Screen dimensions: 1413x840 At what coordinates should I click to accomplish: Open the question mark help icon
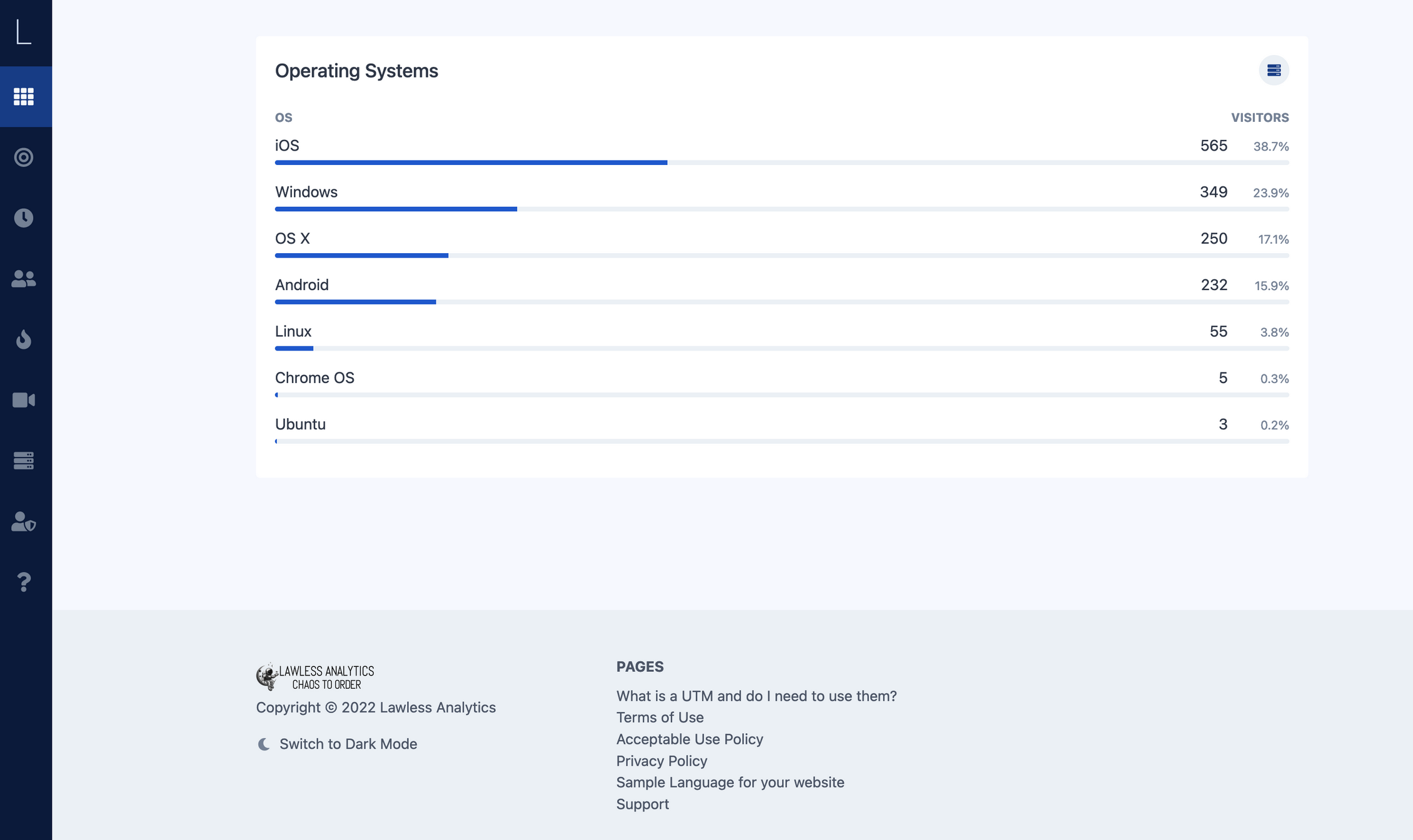[24, 582]
